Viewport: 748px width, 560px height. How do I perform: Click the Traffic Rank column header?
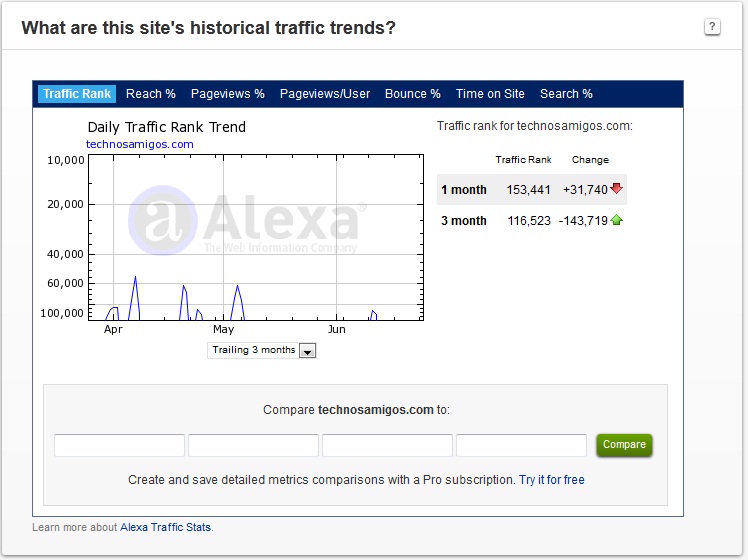coord(523,160)
